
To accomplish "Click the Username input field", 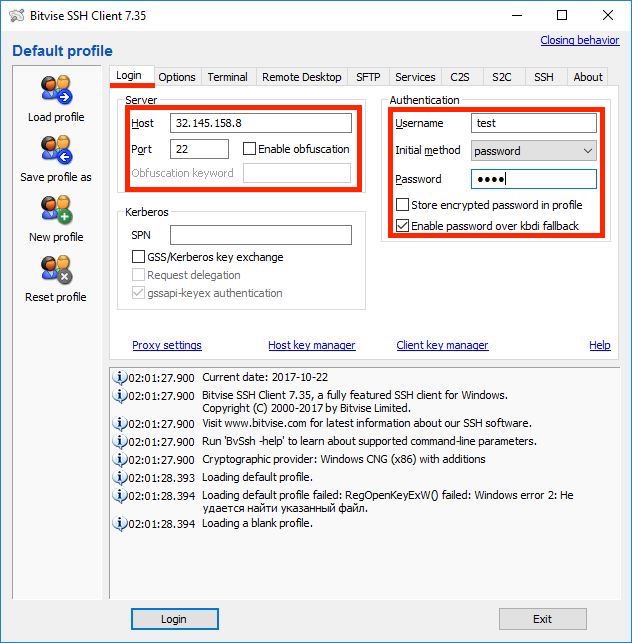I will coord(534,123).
